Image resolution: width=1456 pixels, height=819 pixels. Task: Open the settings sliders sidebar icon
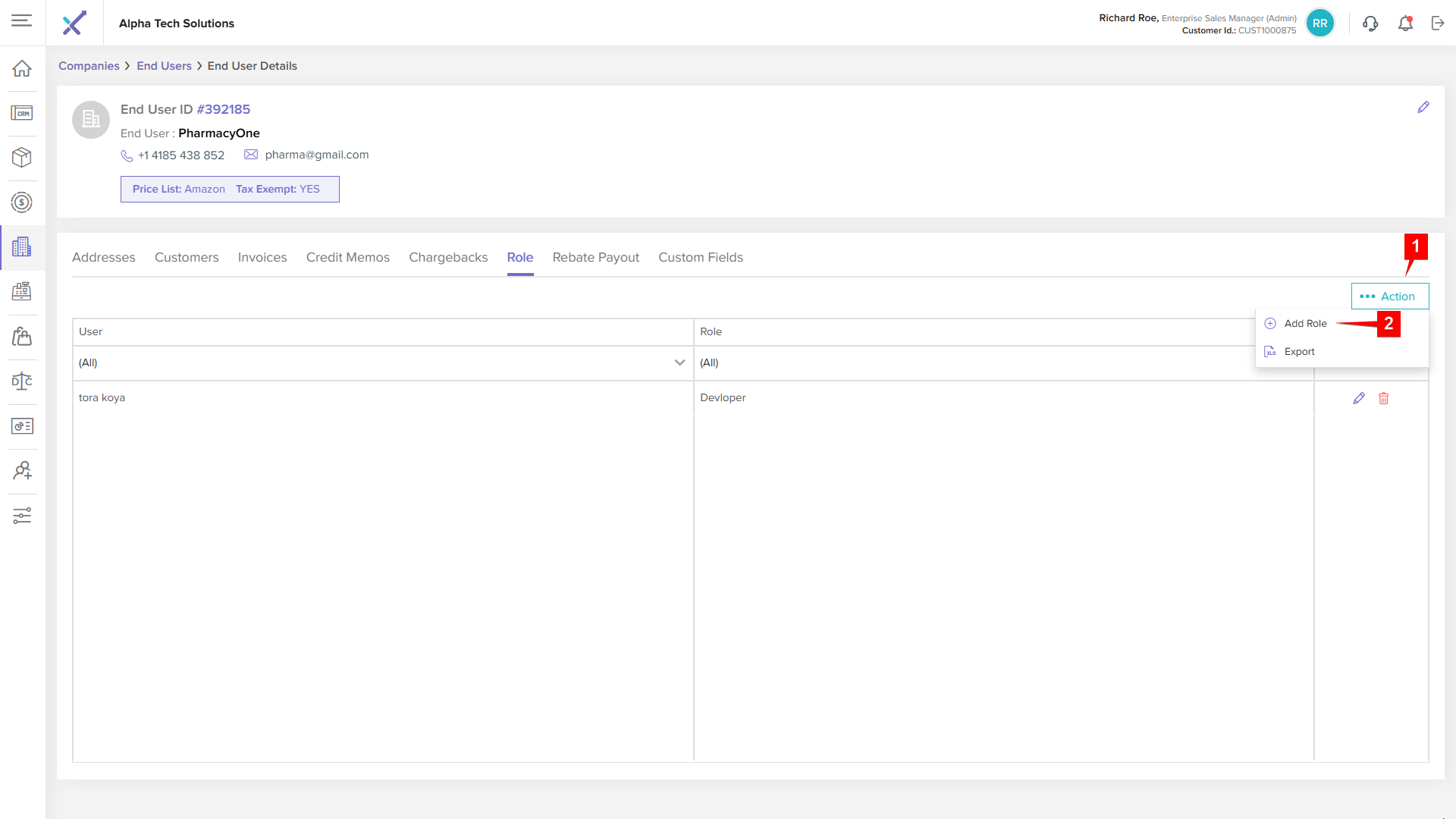tap(22, 516)
